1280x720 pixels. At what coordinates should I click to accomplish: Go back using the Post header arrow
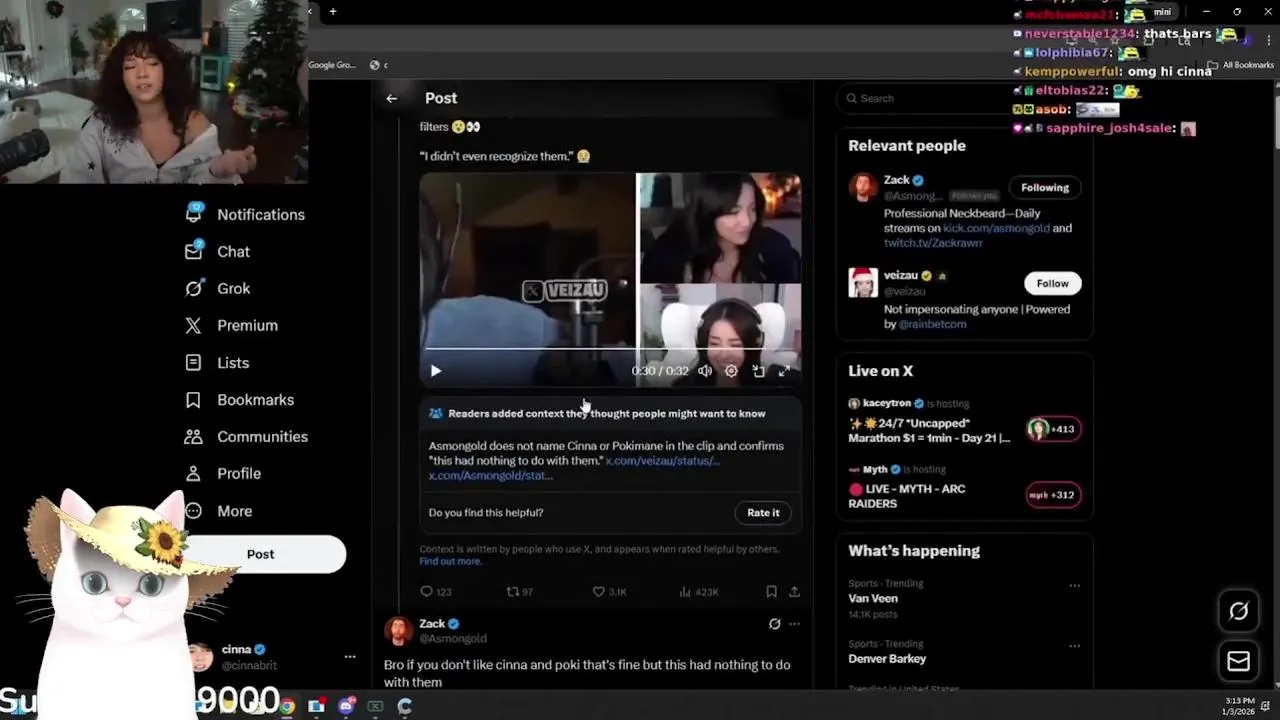(x=392, y=98)
